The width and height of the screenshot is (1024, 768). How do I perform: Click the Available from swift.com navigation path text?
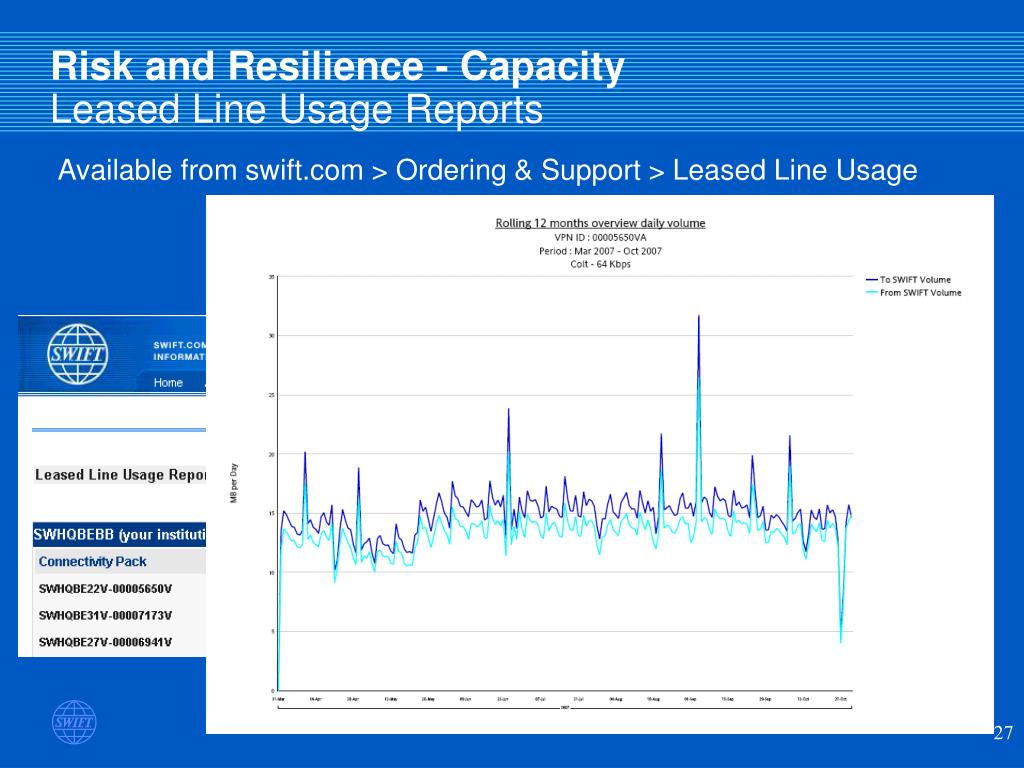(487, 170)
